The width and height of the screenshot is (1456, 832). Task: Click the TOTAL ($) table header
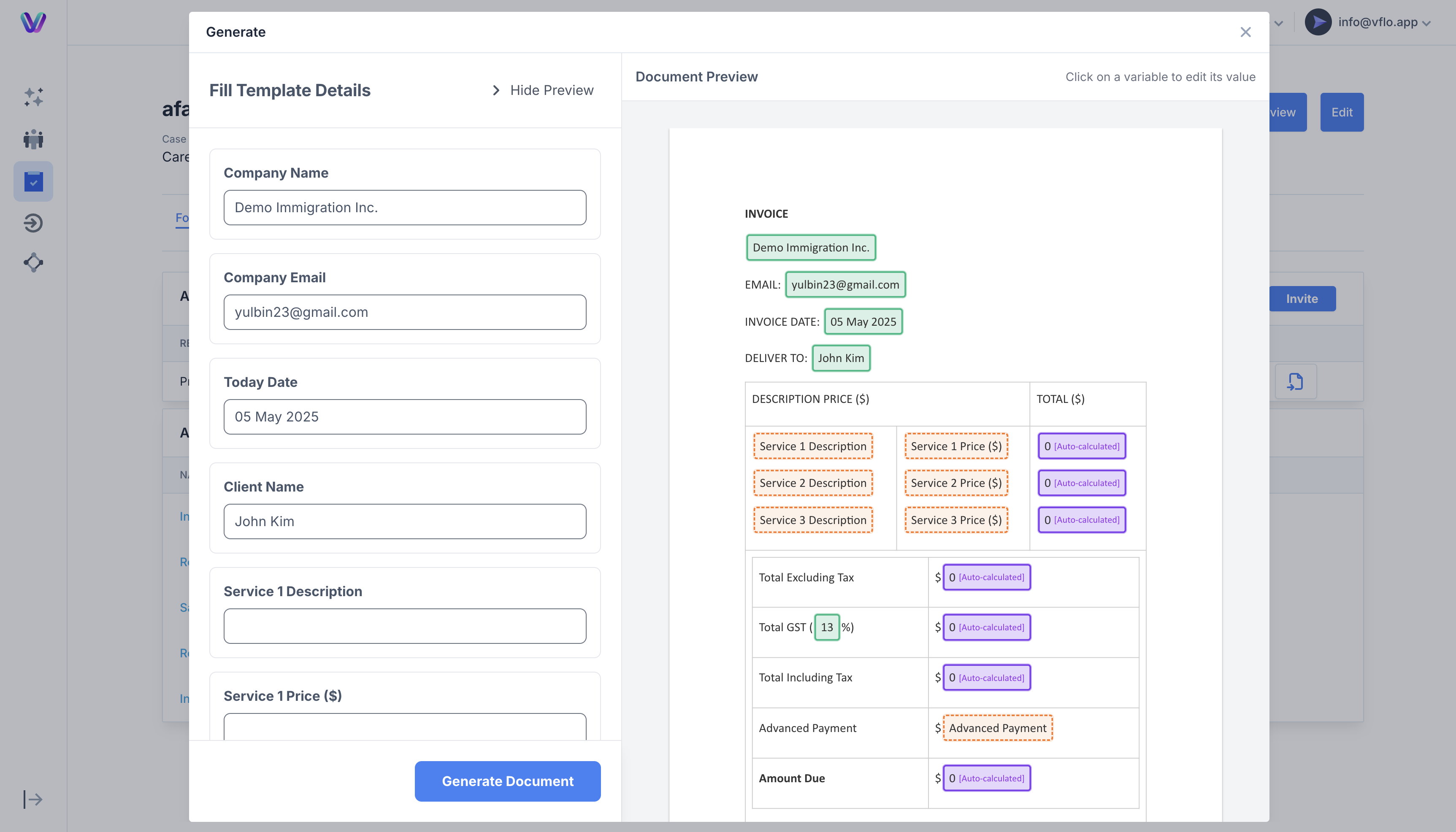coord(1060,399)
